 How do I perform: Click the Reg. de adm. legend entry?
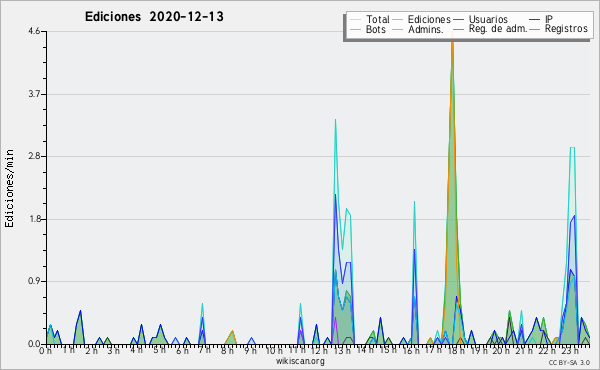(490, 29)
